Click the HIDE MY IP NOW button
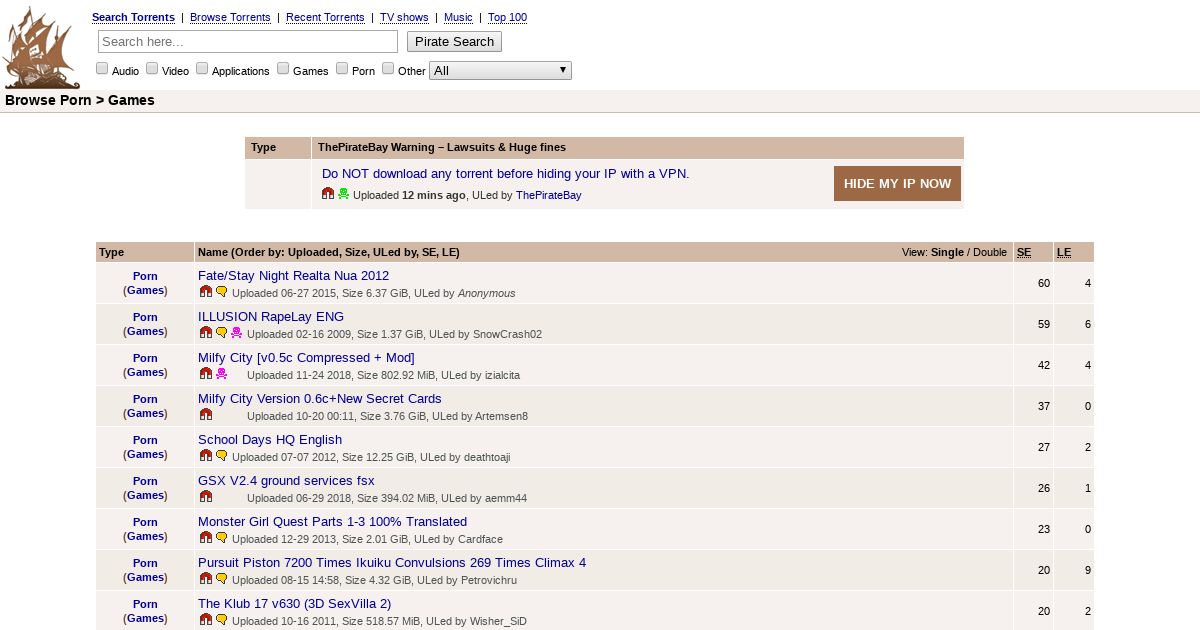1200x630 pixels. 897,183
